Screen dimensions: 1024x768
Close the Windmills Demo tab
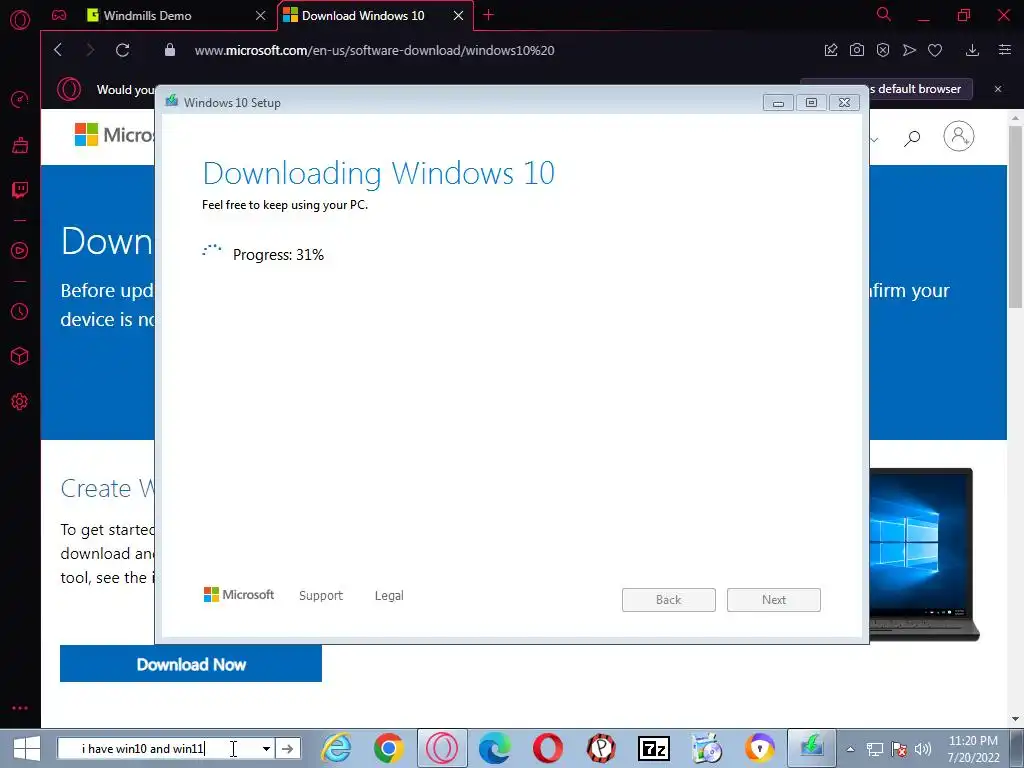coord(261,16)
